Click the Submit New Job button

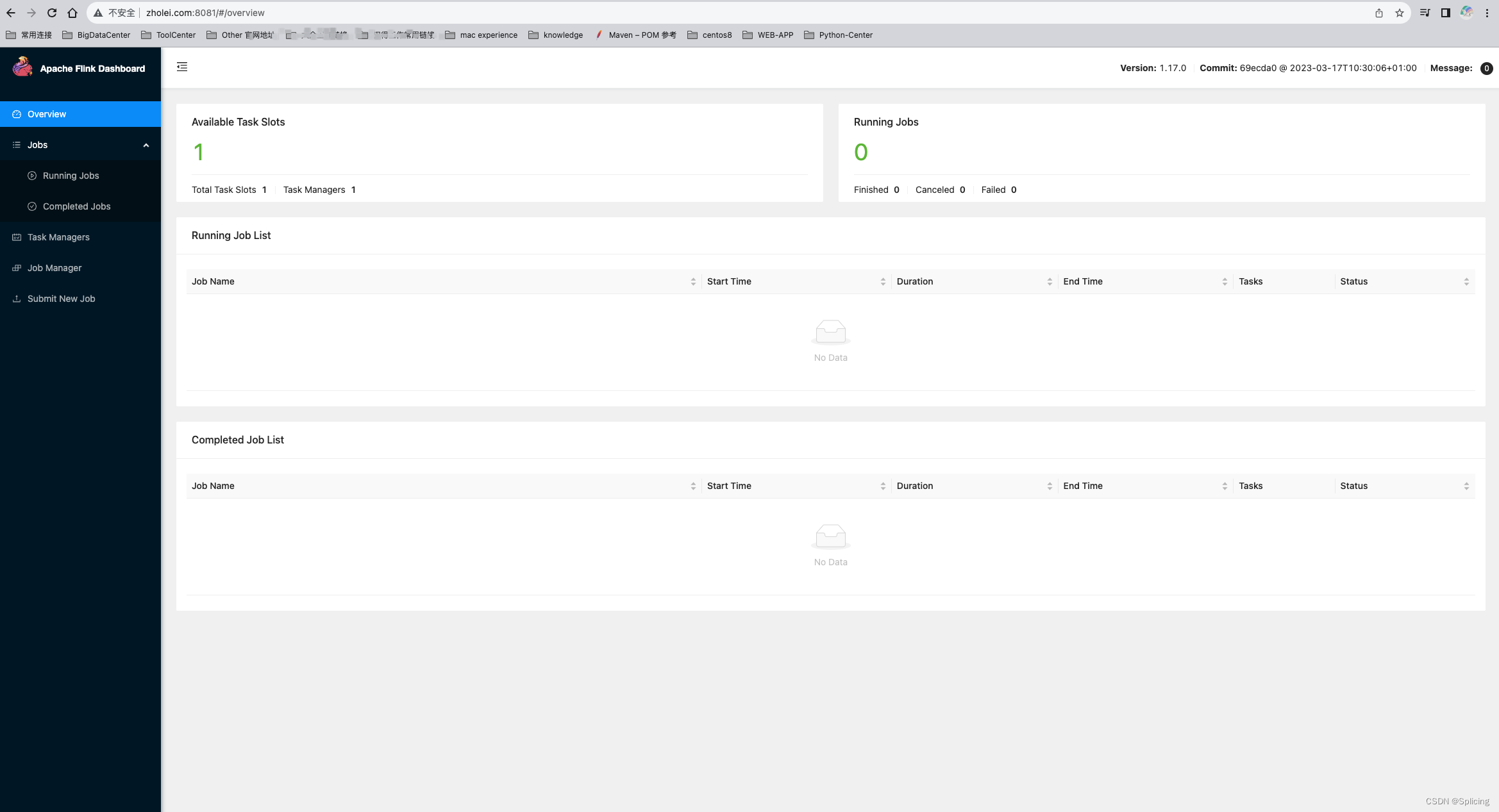tap(61, 298)
